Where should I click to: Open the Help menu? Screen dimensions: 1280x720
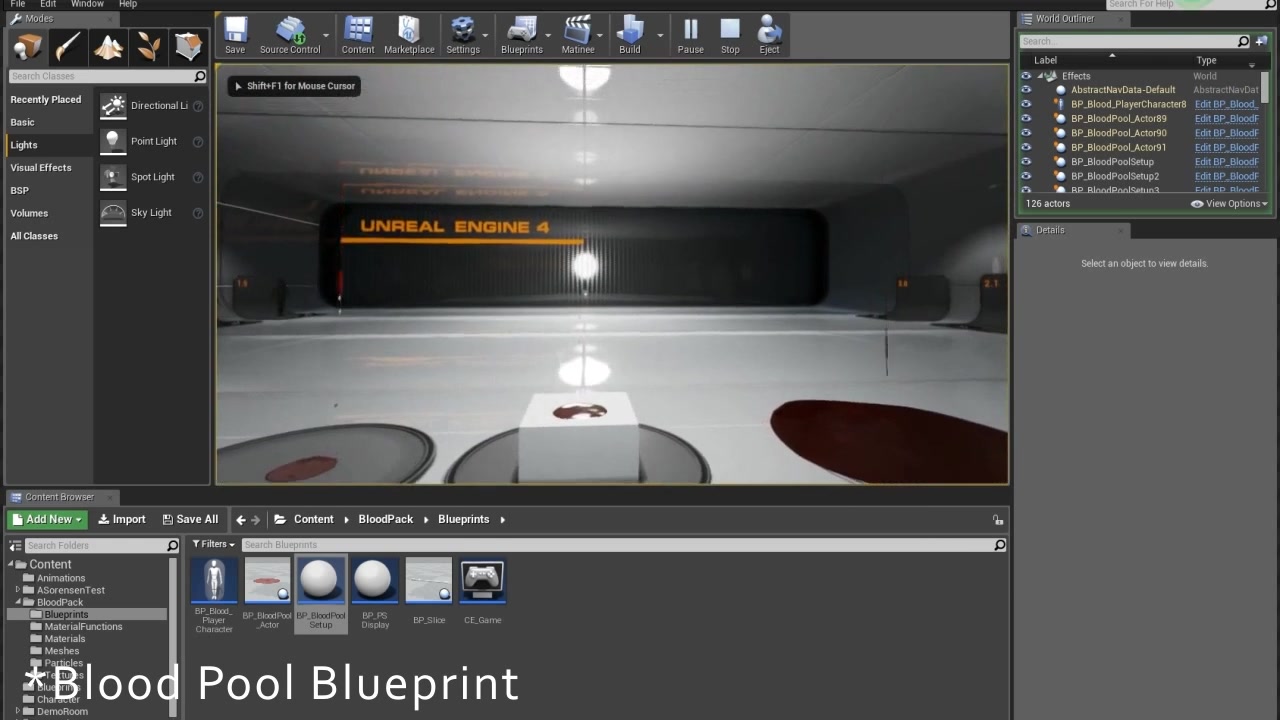coord(128,4)
